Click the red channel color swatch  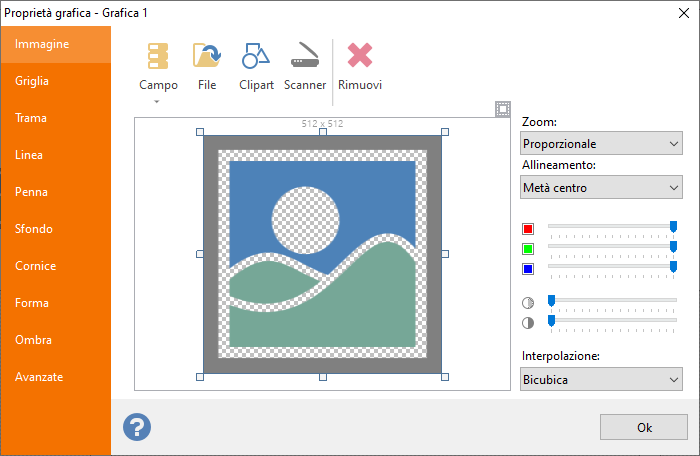(528, 229)
